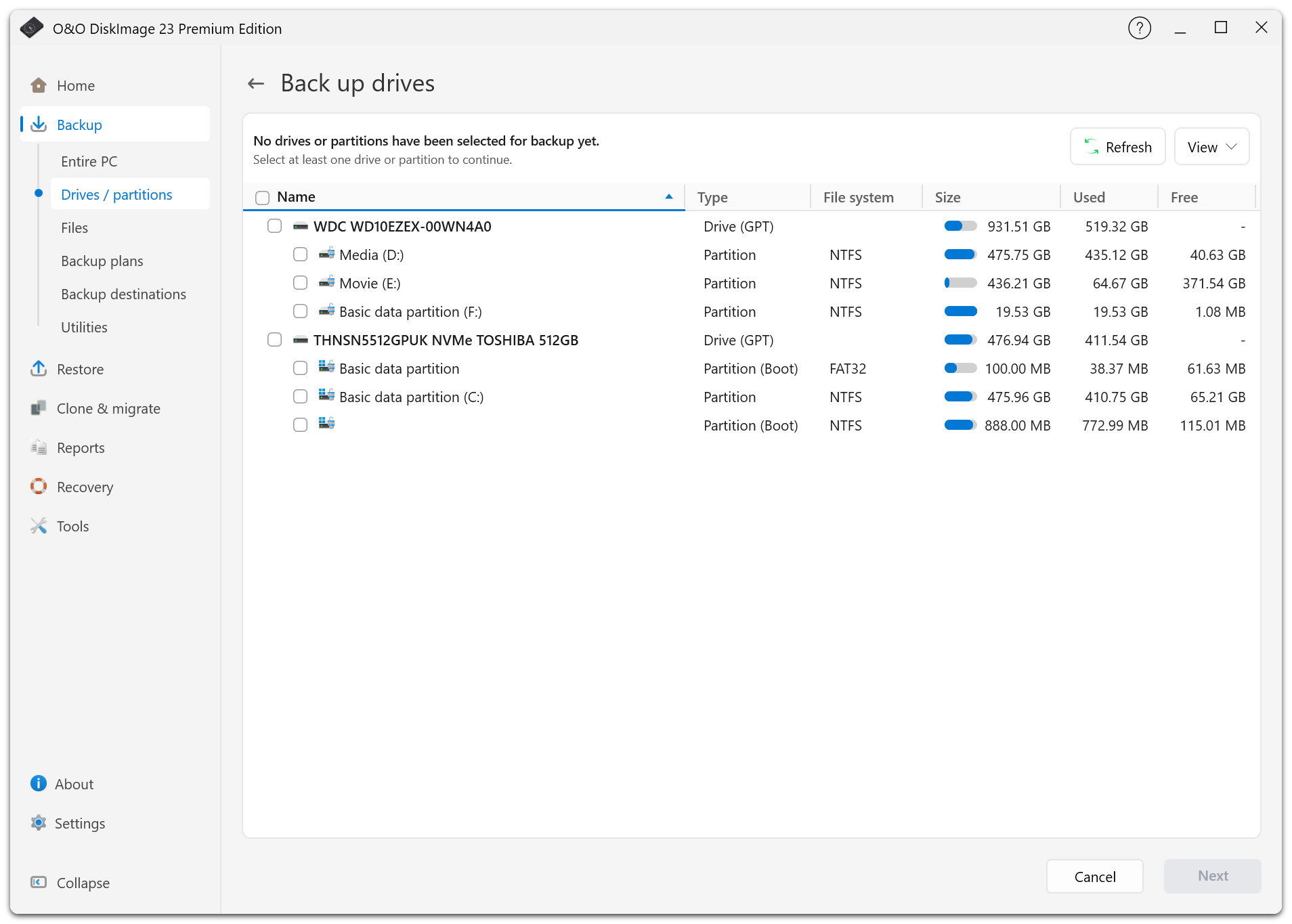The image size is (1292, 924).
Task: Click the Next button
Action: tap(1212, 876)
